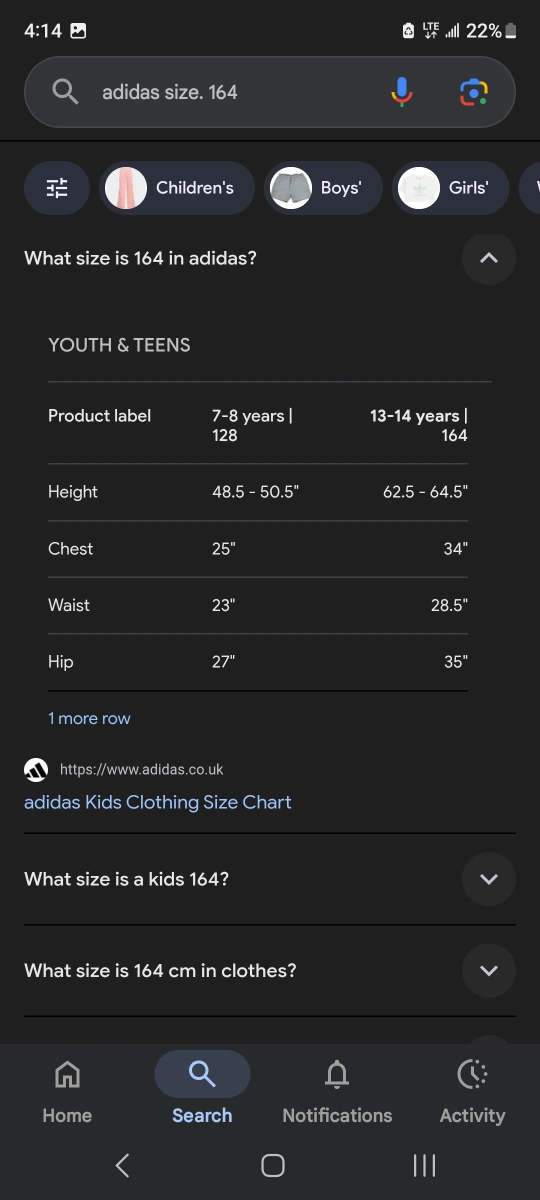540x1200 pixels.
Task: Open Google Lens camera search icon
Action: click(x=473, y=92)
